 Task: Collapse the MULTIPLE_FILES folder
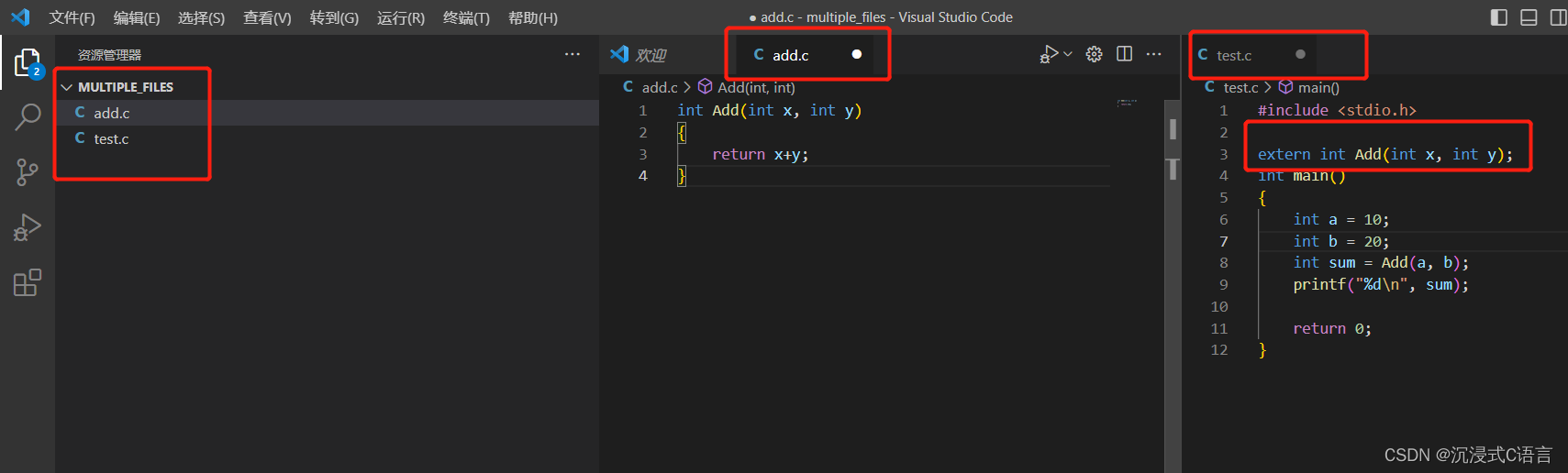66,87
